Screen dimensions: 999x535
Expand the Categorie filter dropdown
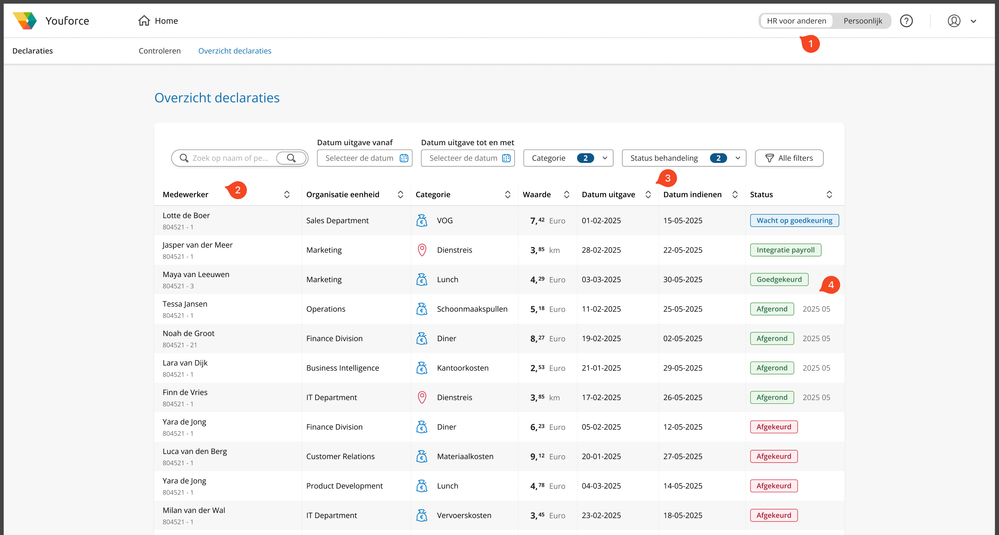tap(568, 158)
